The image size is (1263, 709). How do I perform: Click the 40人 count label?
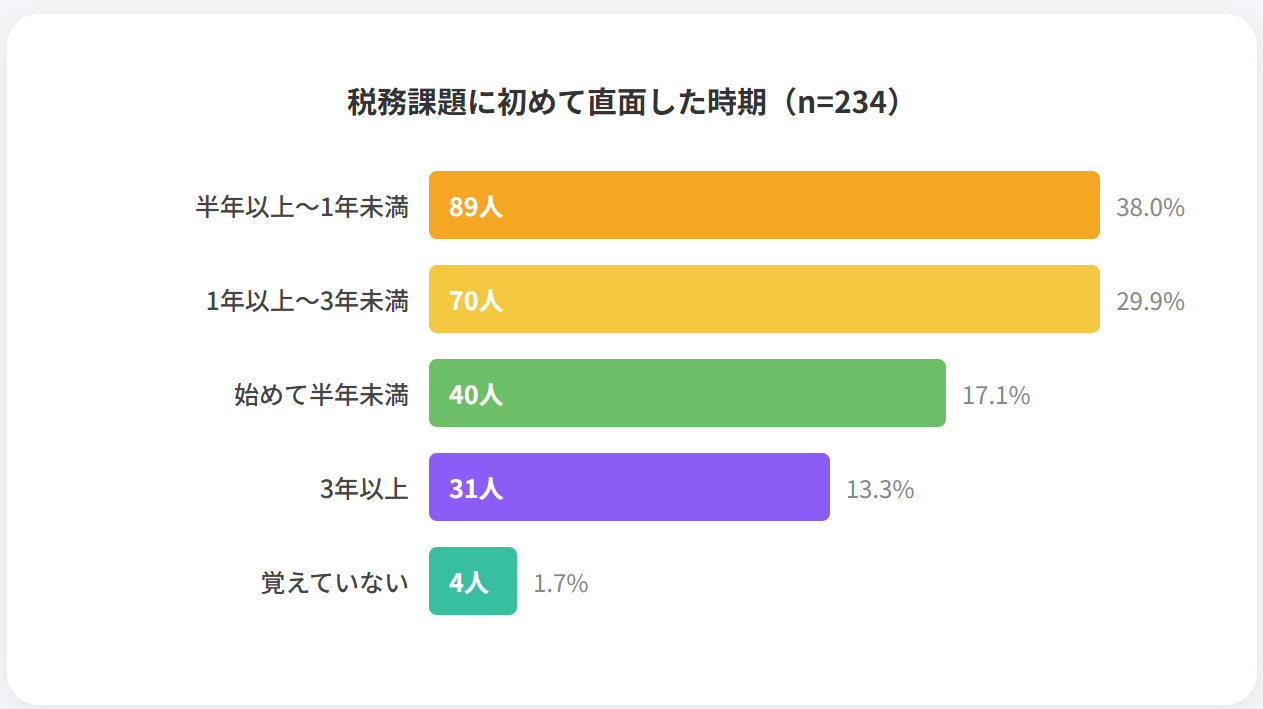pos(475,395)
